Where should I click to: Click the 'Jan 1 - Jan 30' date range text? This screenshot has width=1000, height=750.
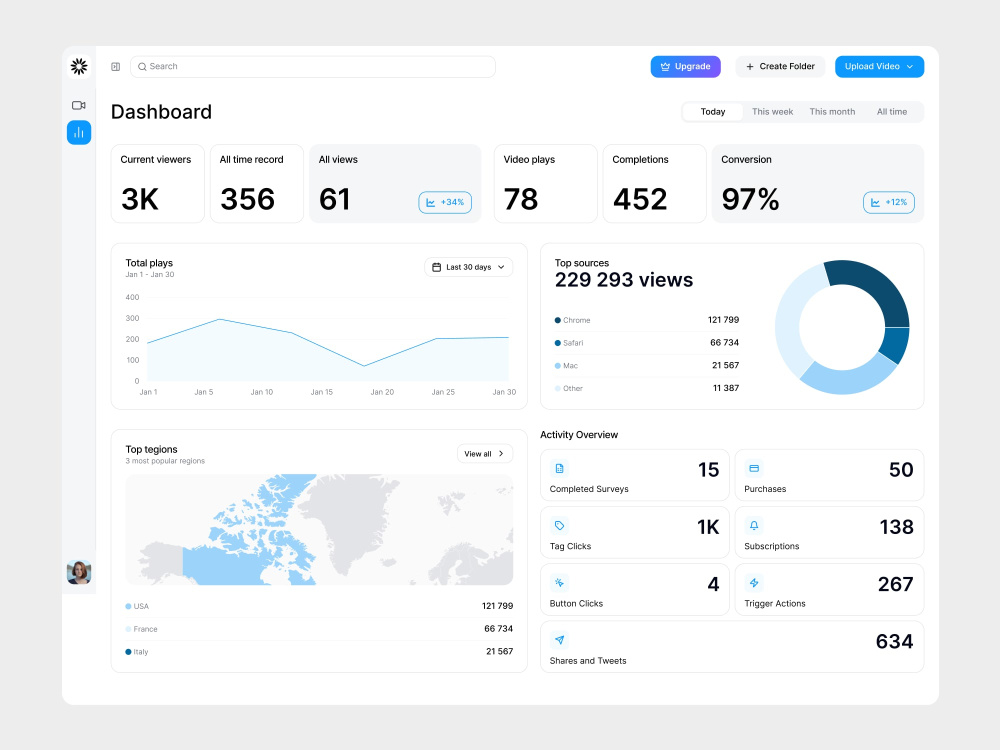[x=150, y=275]
